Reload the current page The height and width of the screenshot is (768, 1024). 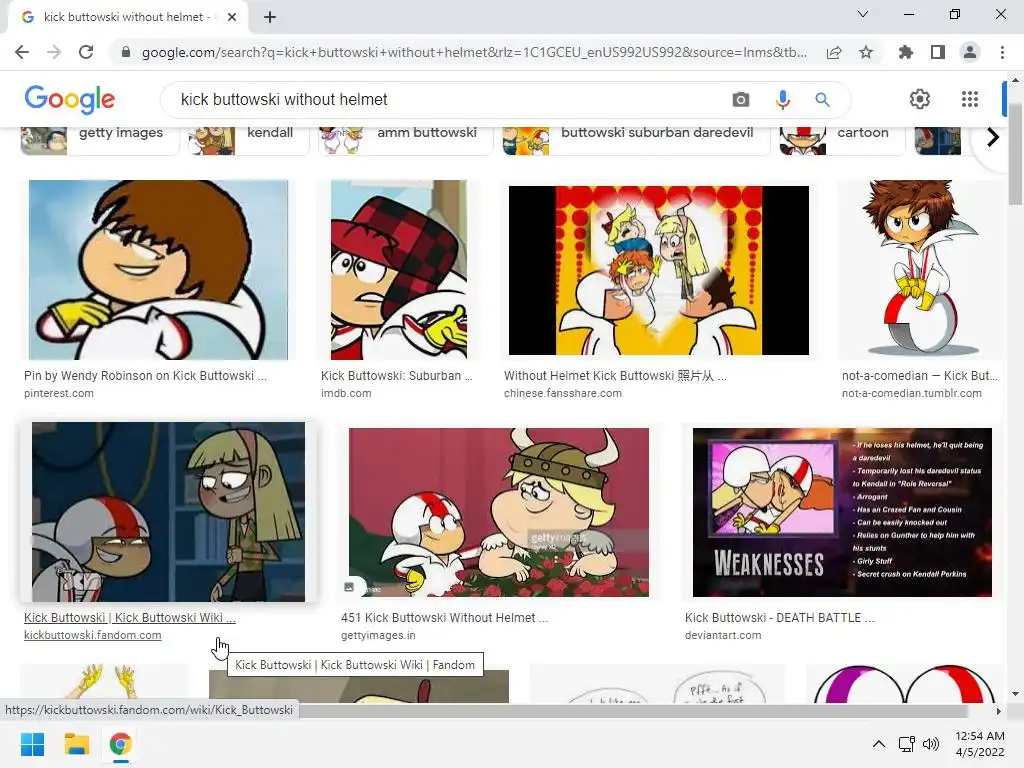(86, 52)
